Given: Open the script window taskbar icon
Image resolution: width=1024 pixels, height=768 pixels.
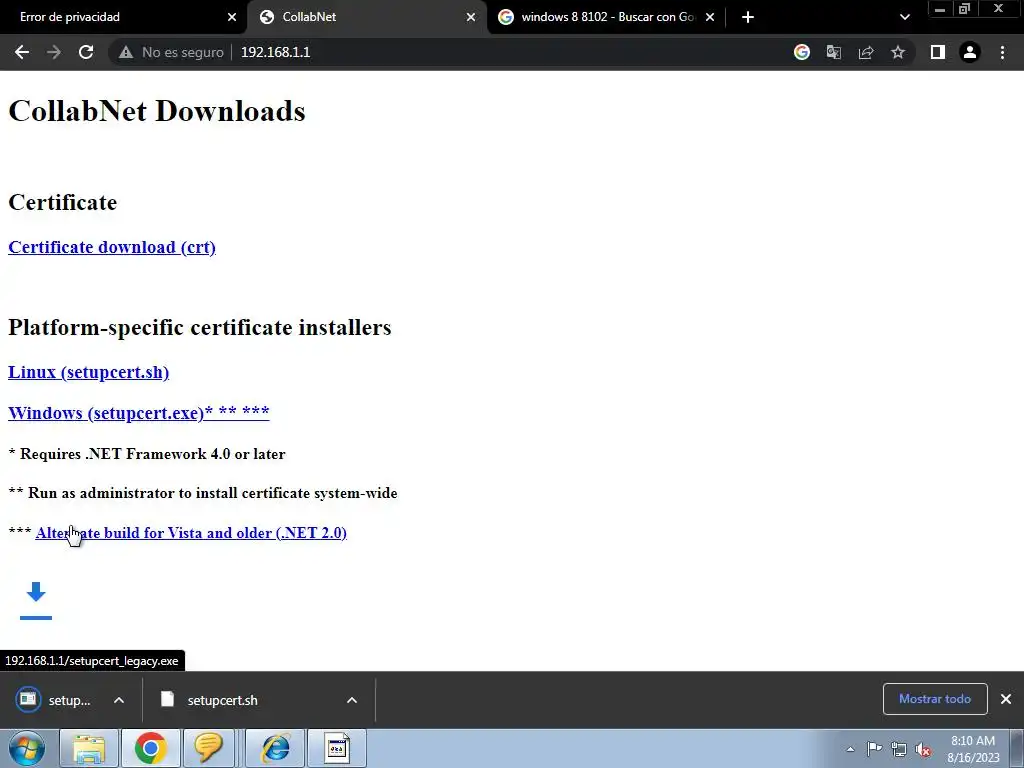Looking at the screenshot, I should coord(337,748).
